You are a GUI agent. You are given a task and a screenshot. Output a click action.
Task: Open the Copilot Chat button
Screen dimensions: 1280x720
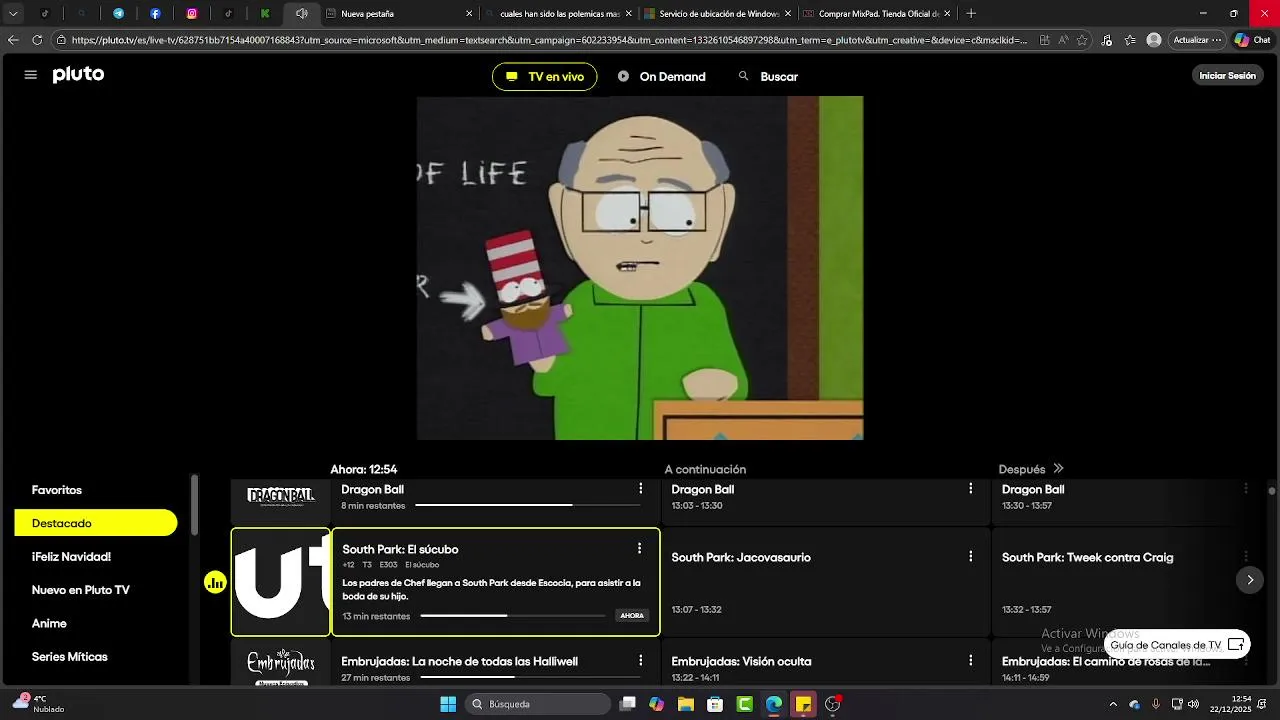1252,40
